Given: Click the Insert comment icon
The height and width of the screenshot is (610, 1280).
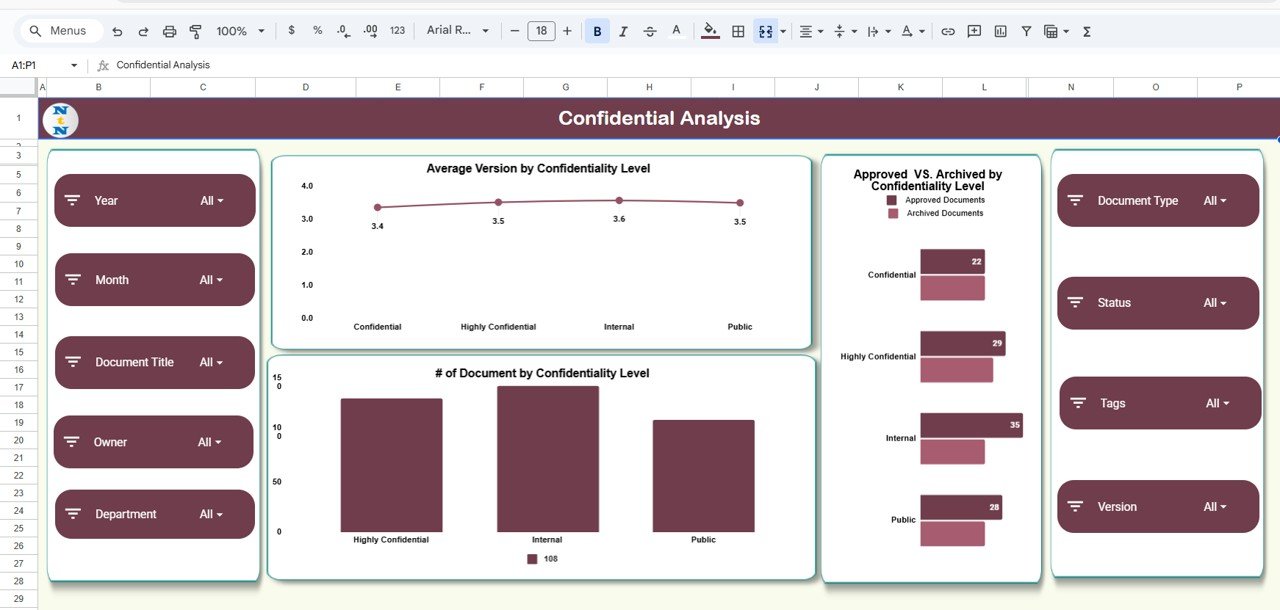Looking at the screenshot, I should coord(974,31).
